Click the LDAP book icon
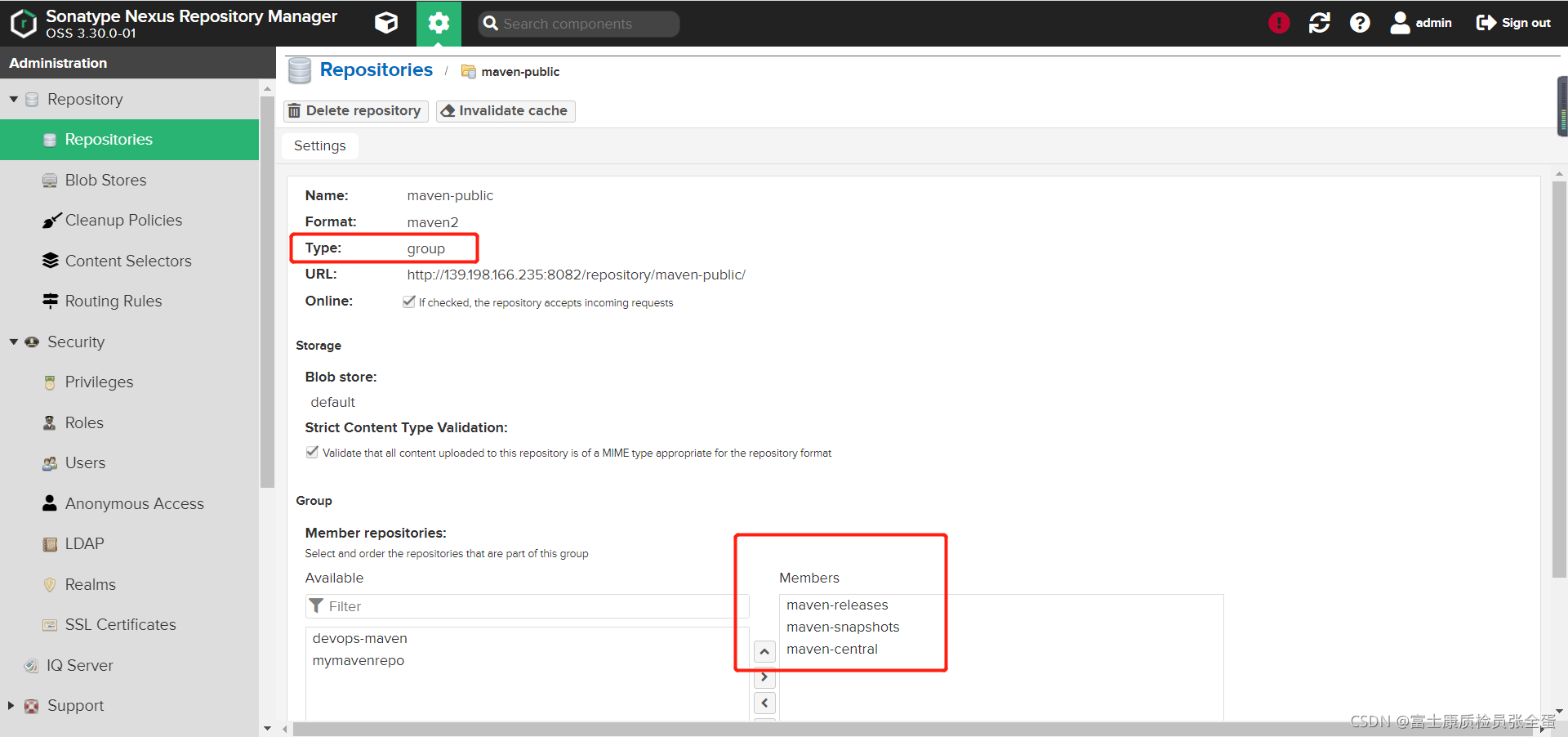The image size is (1568, 737). [x=50, y=544]
